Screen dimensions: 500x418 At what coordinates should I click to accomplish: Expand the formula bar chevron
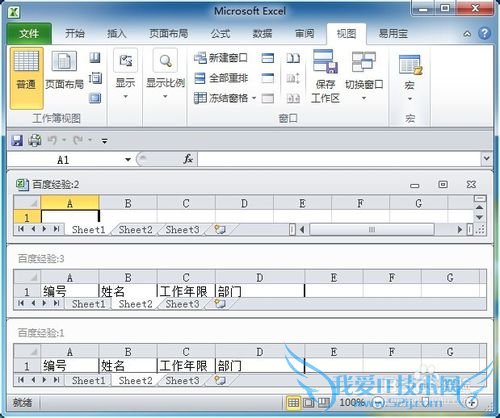[486, 158]
